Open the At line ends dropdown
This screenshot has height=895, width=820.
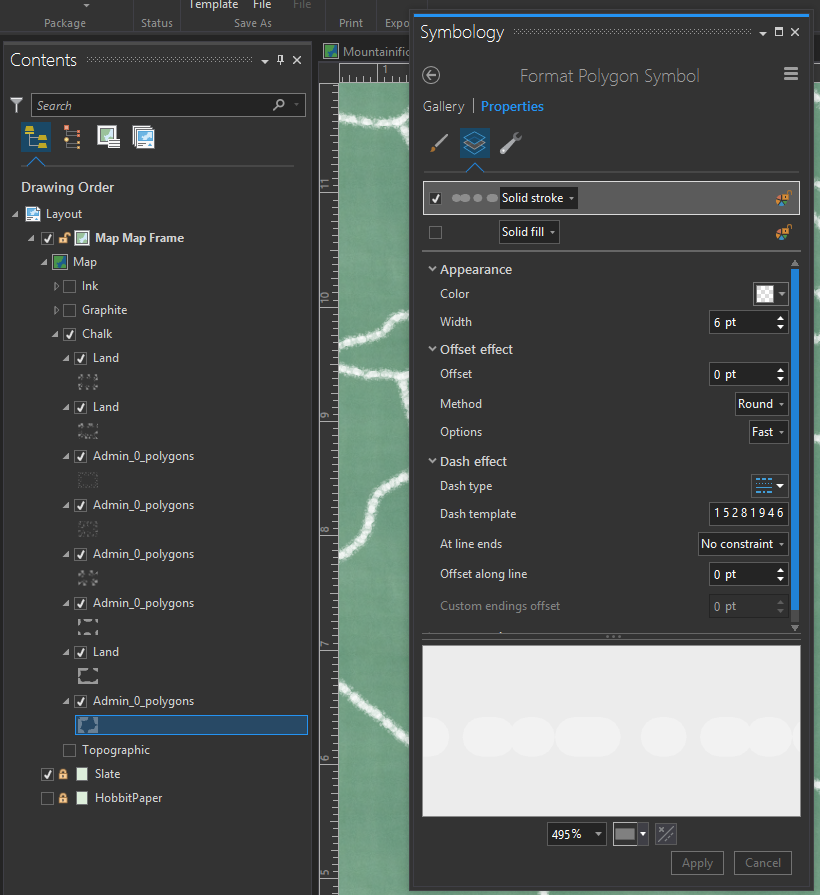[x=743, y=544]
